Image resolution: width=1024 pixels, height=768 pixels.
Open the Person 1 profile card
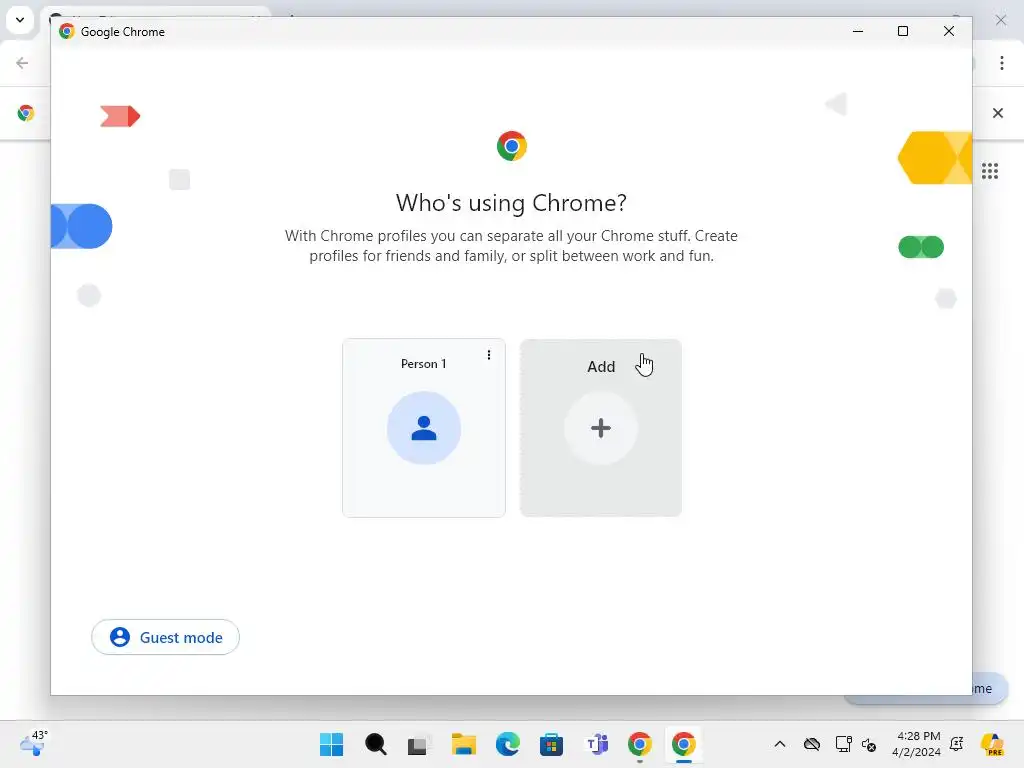coord(424,428)
